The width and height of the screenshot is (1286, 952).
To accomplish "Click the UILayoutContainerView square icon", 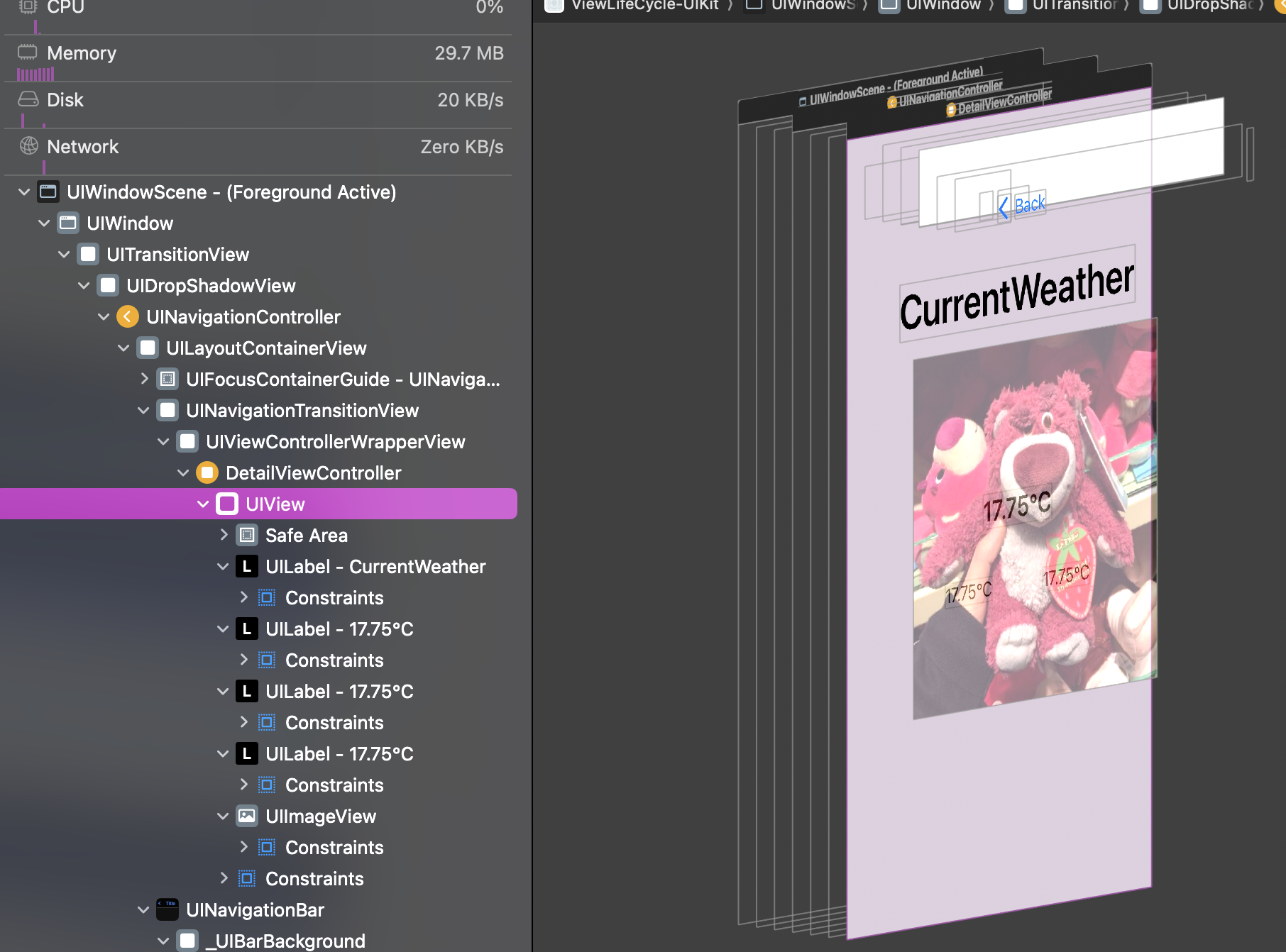I will click(x=148, y=348).
